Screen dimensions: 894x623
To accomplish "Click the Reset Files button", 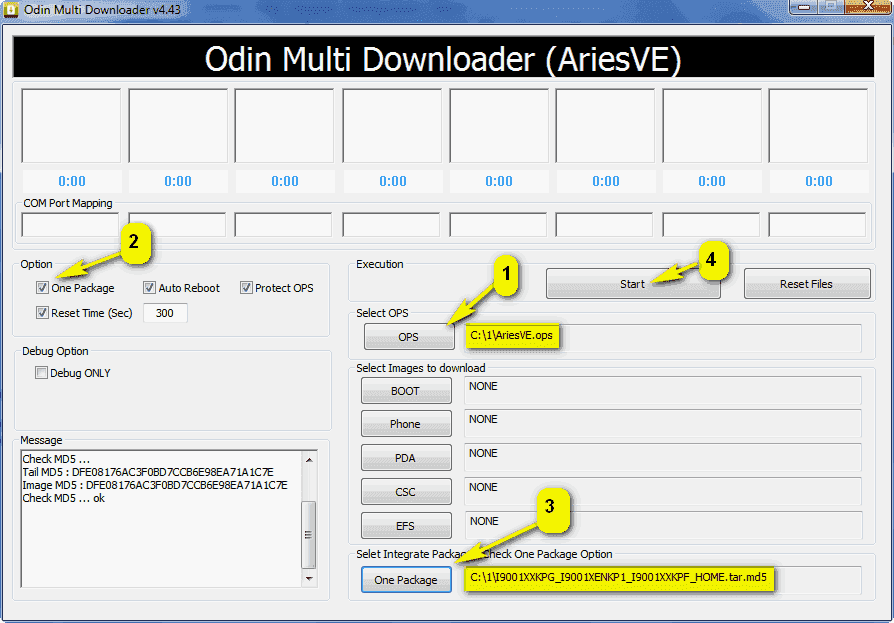I will tap(807, 284).
